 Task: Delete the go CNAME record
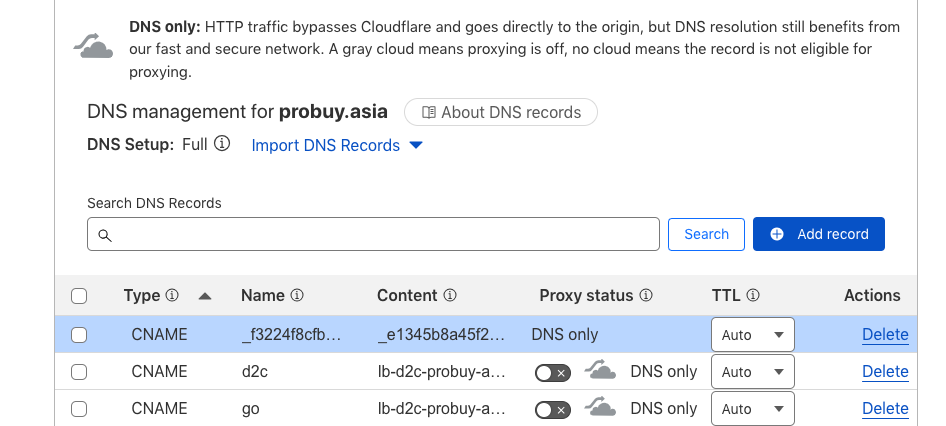tap(885, 409)
